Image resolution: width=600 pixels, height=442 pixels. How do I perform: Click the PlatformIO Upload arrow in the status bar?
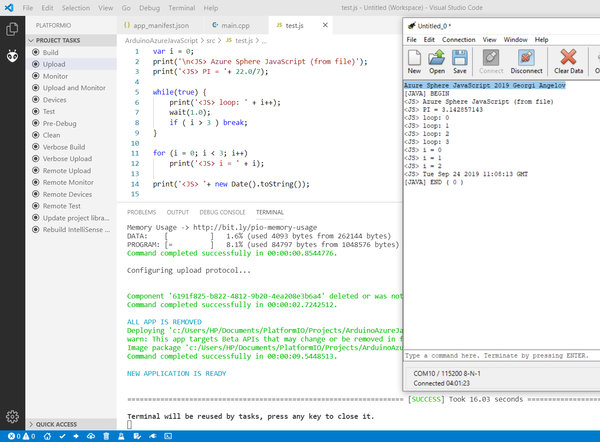[x=76, y=436]
